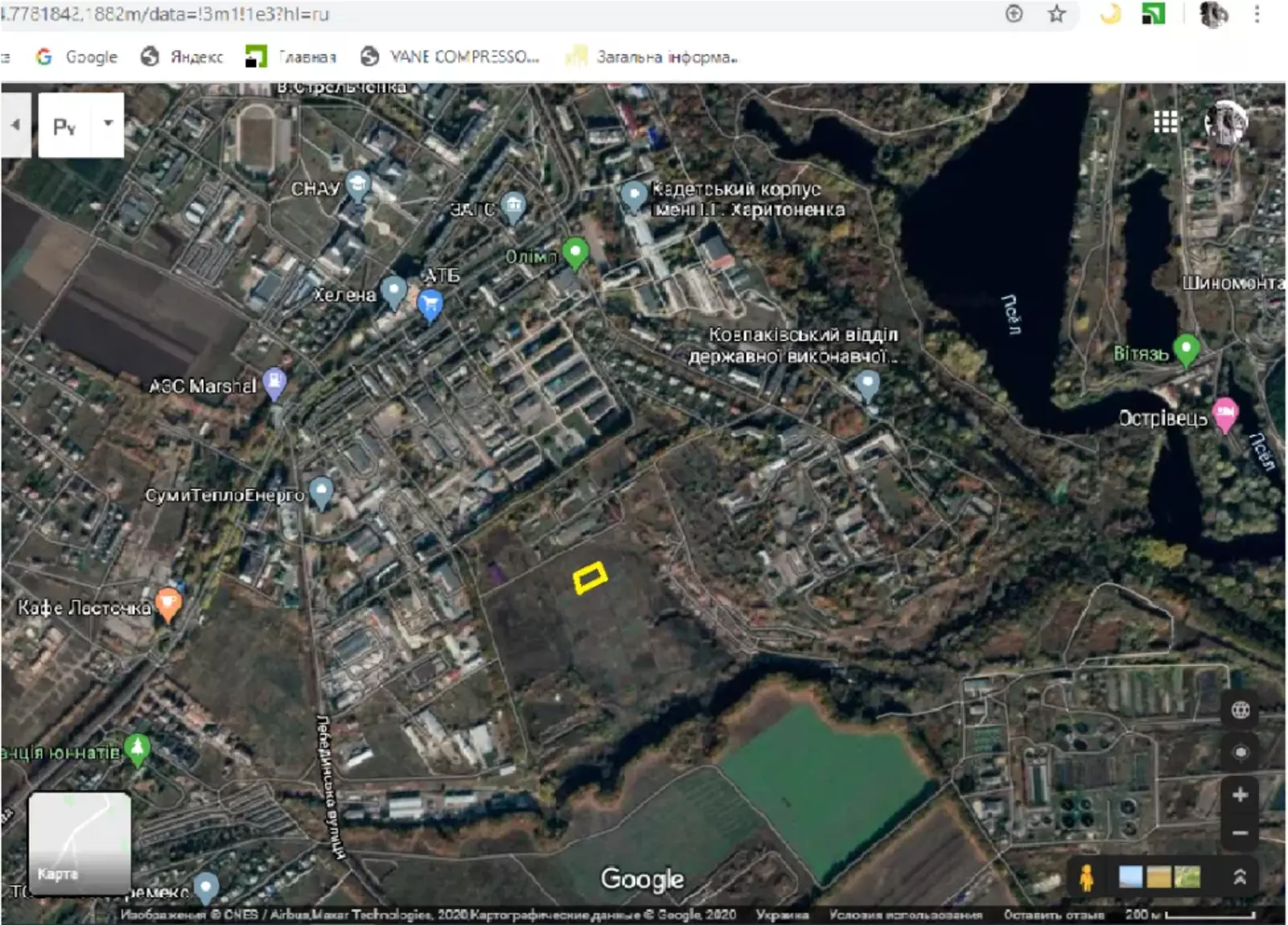Click the Оставить отзыв link
1288x925 pixels.
coord(1053,915)
